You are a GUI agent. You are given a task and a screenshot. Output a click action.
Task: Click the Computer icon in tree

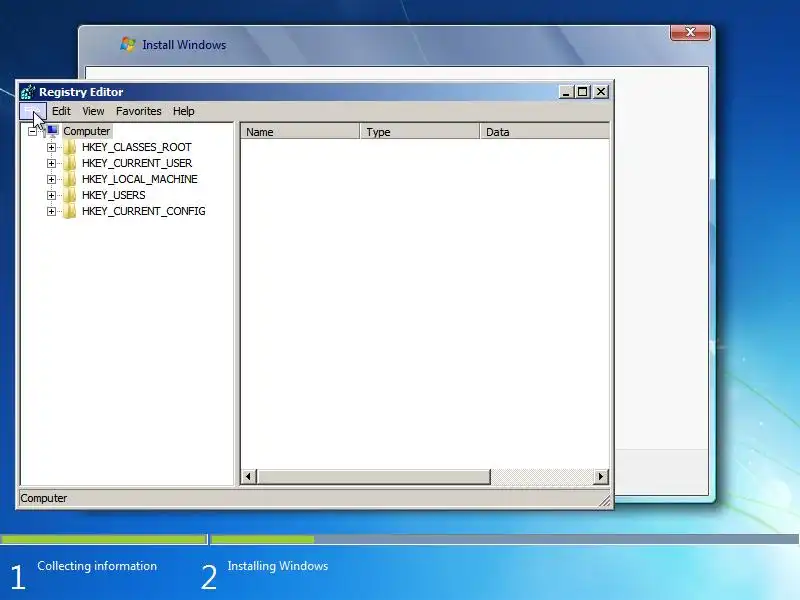click(x=52, y=131)
